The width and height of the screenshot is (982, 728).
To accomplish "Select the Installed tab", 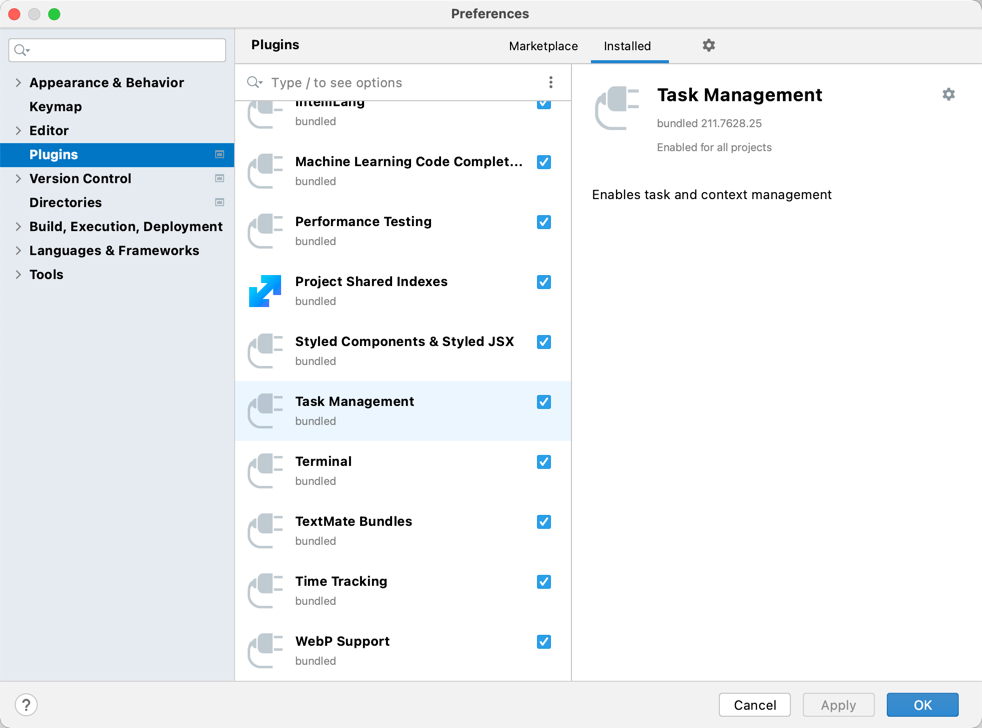I will click(629, 46).
